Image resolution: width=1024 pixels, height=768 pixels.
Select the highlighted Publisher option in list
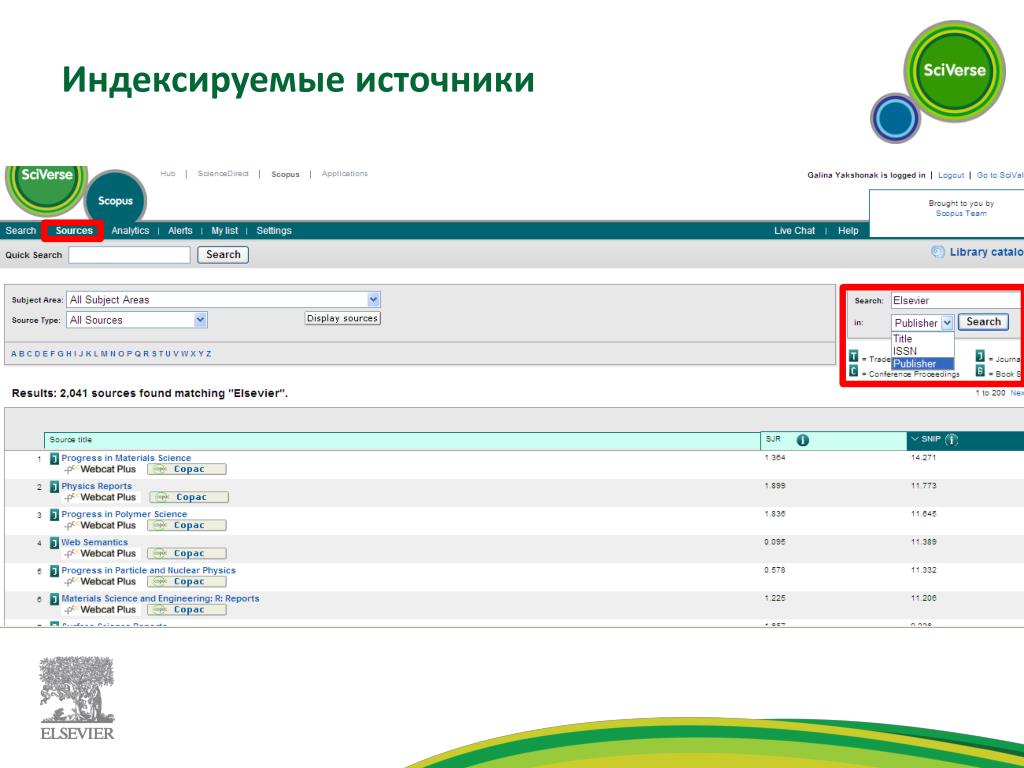click(922, 364)
